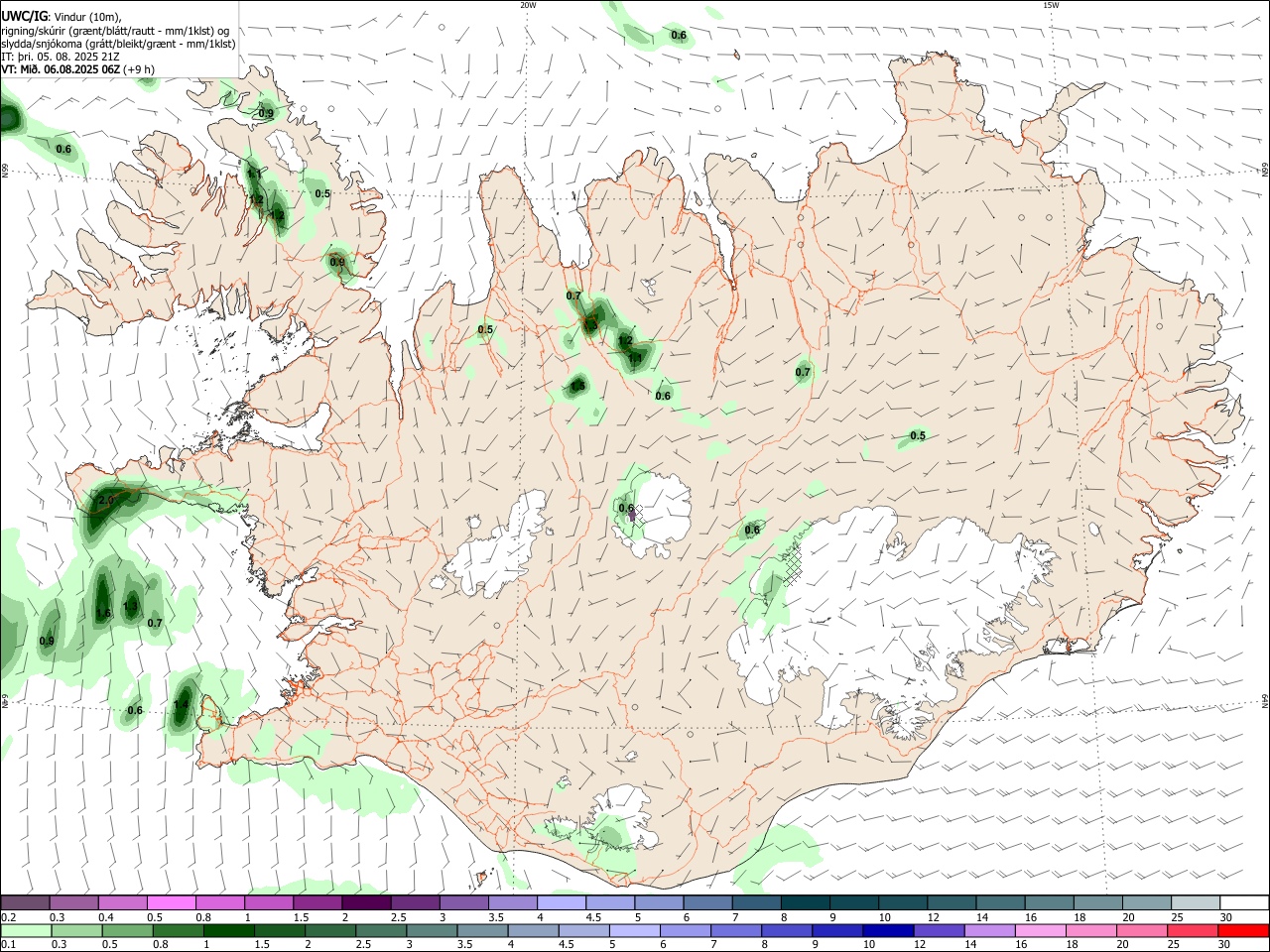The height and width of the screenshot is (952, 1270).
Task: Click the gray-teal 3 swatch in lower legend
Action: pyautogui.click(x=432, y=931)
